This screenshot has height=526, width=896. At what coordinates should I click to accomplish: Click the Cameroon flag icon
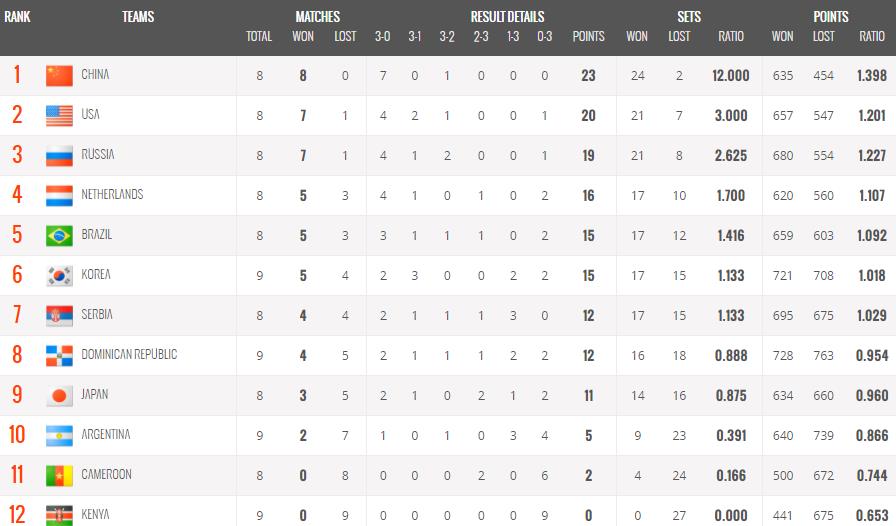pos(59,476)
